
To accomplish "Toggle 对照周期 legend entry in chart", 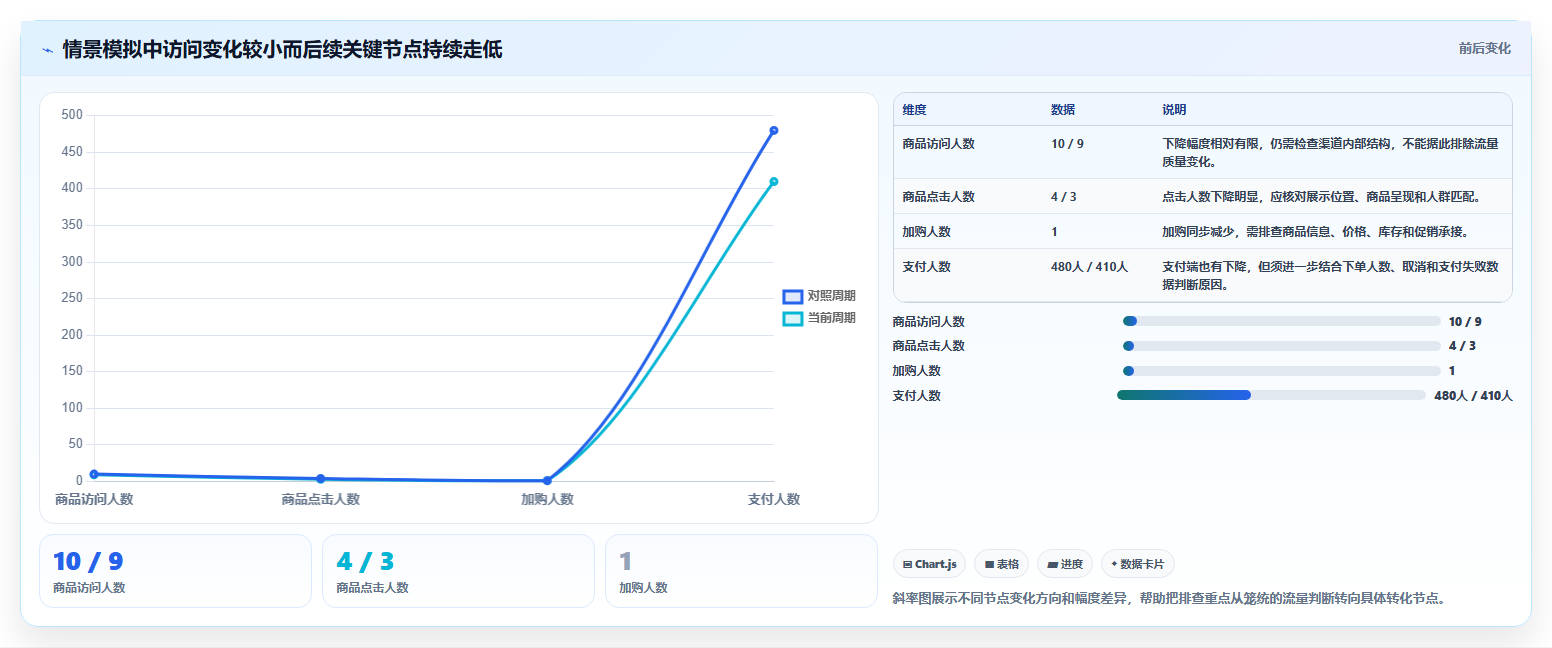I will pyautogui.click(x=819, y=296).
